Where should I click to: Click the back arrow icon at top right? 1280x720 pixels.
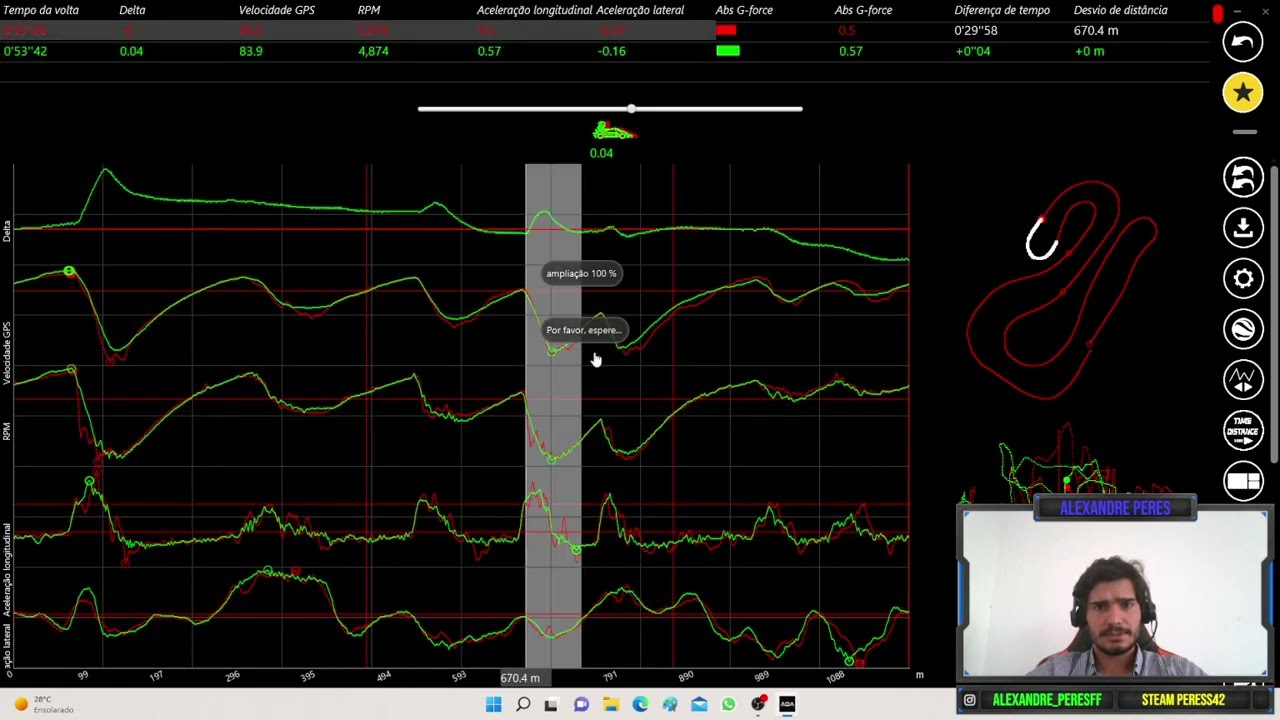(1243, 42)
